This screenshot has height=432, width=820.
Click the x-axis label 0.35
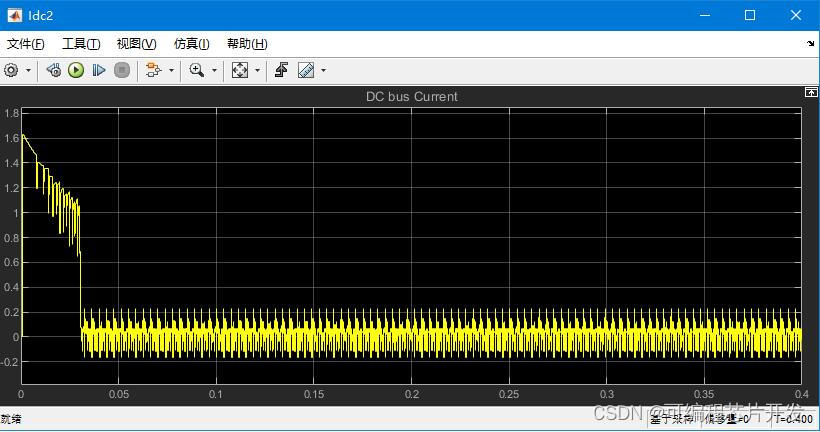[x=704, y=394]
